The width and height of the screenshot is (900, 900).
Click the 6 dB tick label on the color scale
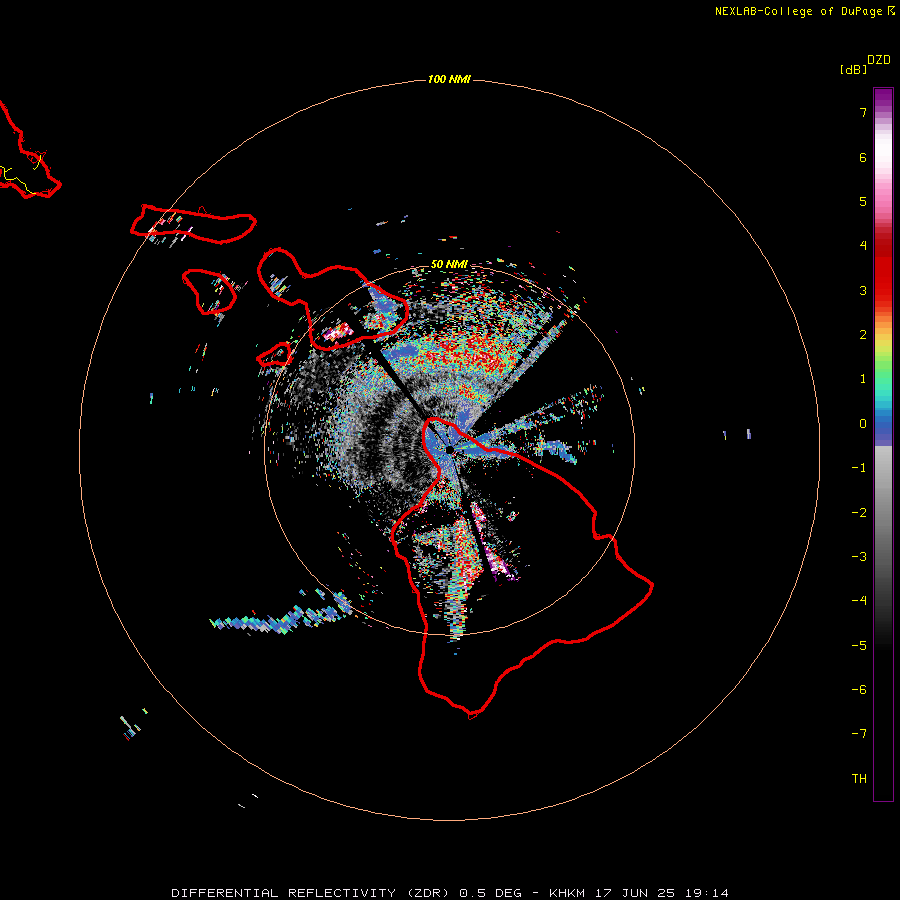tap(863, 157)
